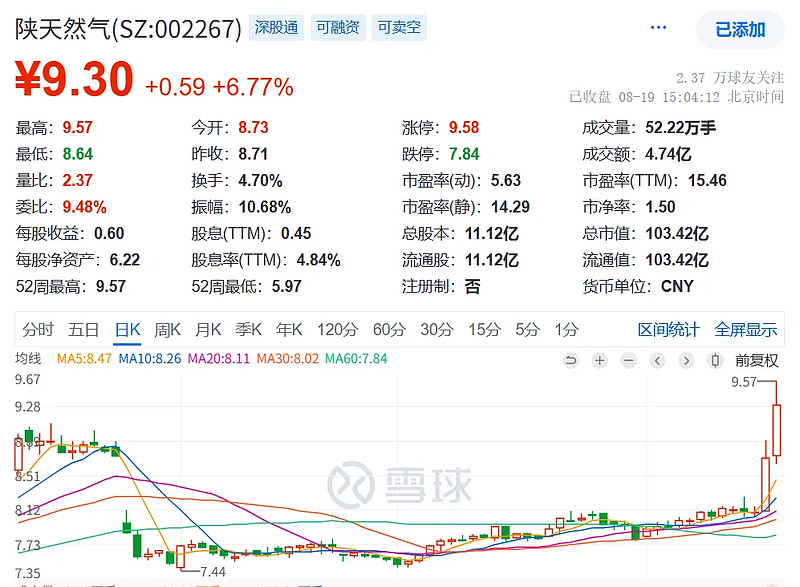This screenshot has height=587, width=800.
Task: Switch to the 分时 intraday tab
Action: [37, 330]
